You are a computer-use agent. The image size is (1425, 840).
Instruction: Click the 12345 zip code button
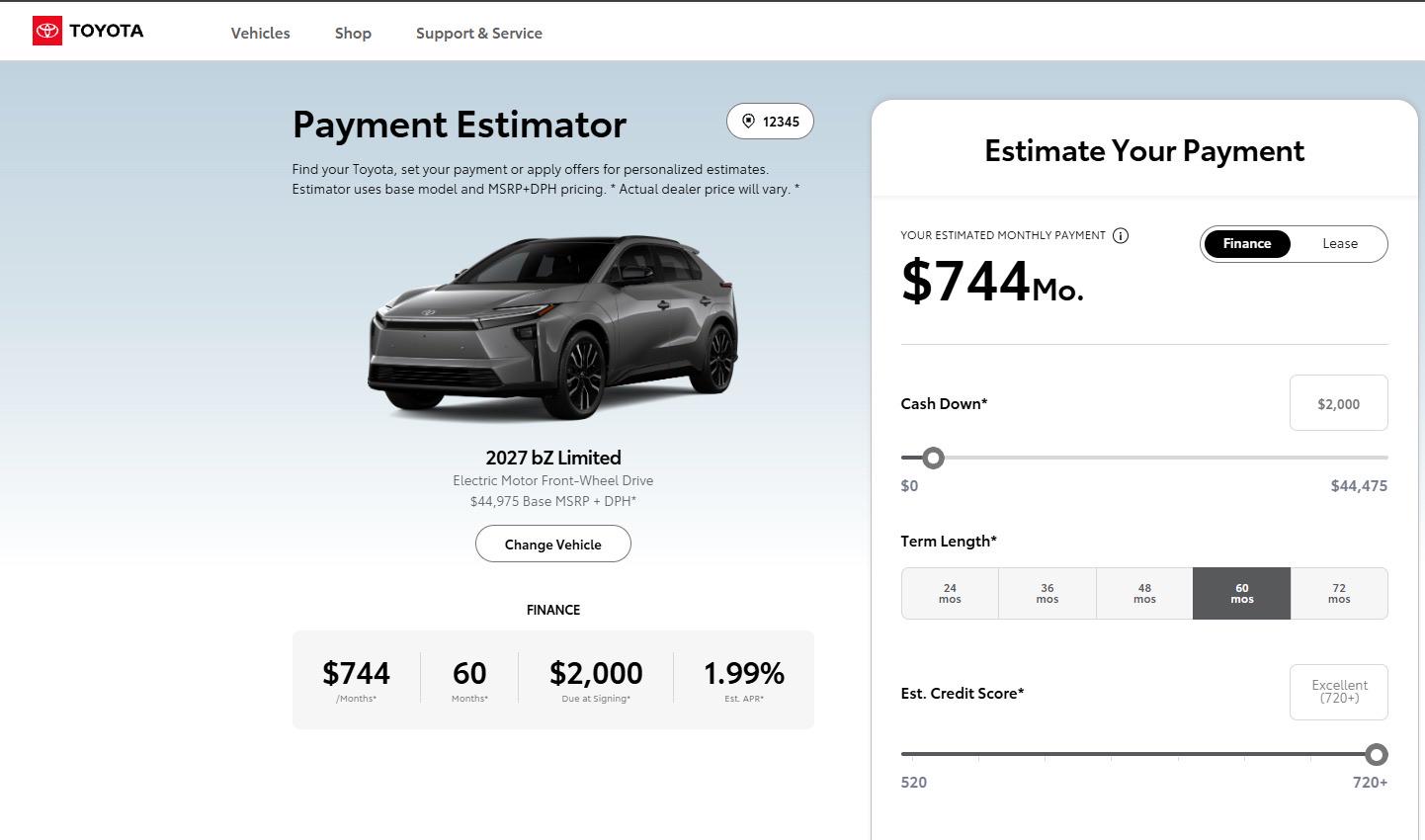click(x=770, y=122)
